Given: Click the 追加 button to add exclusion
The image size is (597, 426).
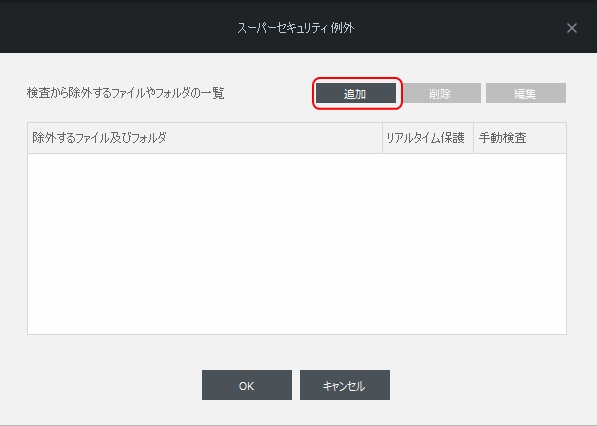Looking at the screenshot, I should [356, 93].
